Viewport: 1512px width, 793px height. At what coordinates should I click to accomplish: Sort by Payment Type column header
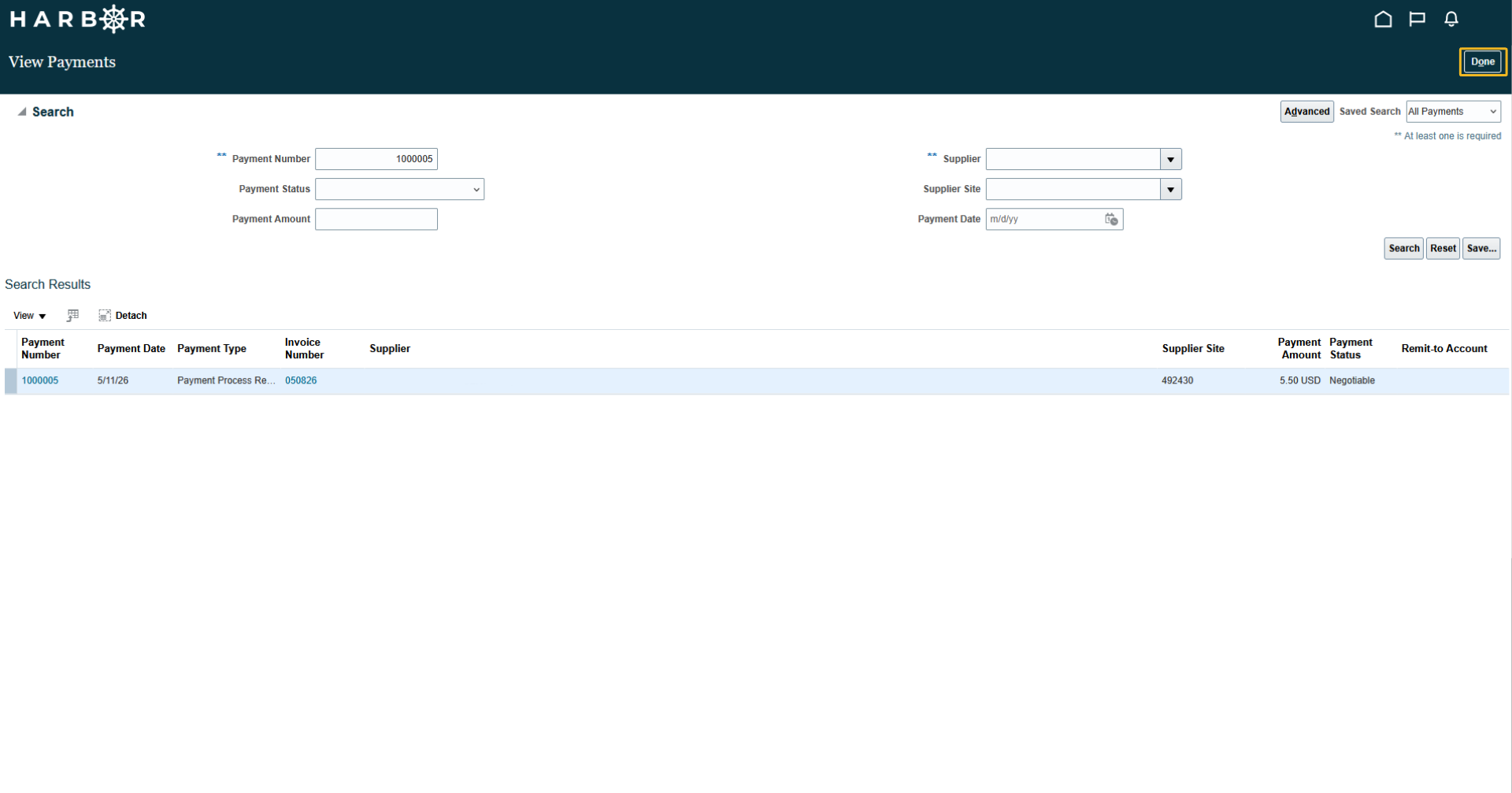(x=212, y=349)
